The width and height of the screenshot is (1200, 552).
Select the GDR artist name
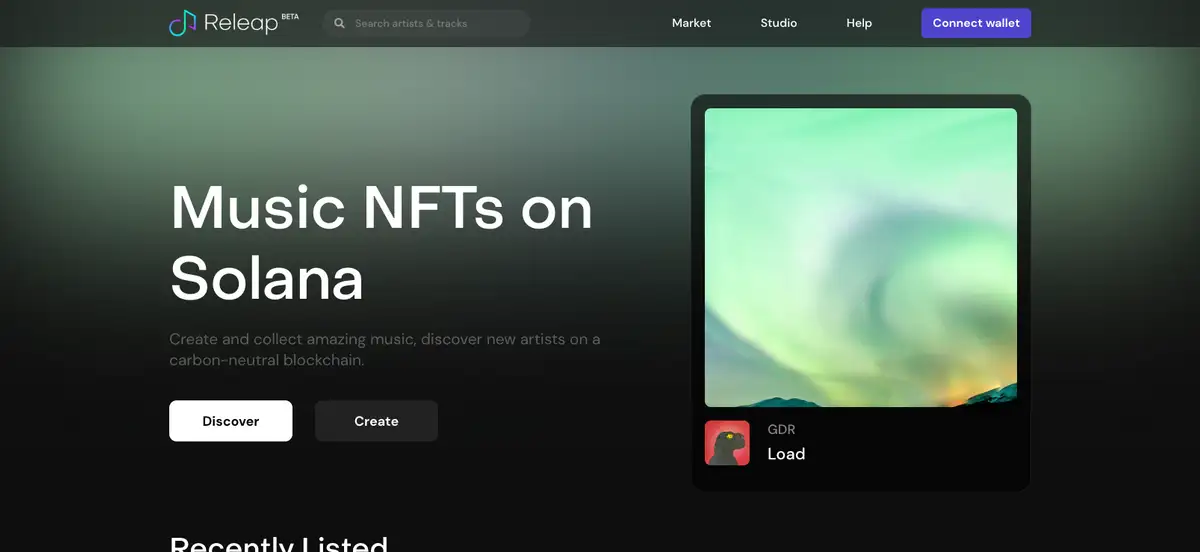[781, 429]
